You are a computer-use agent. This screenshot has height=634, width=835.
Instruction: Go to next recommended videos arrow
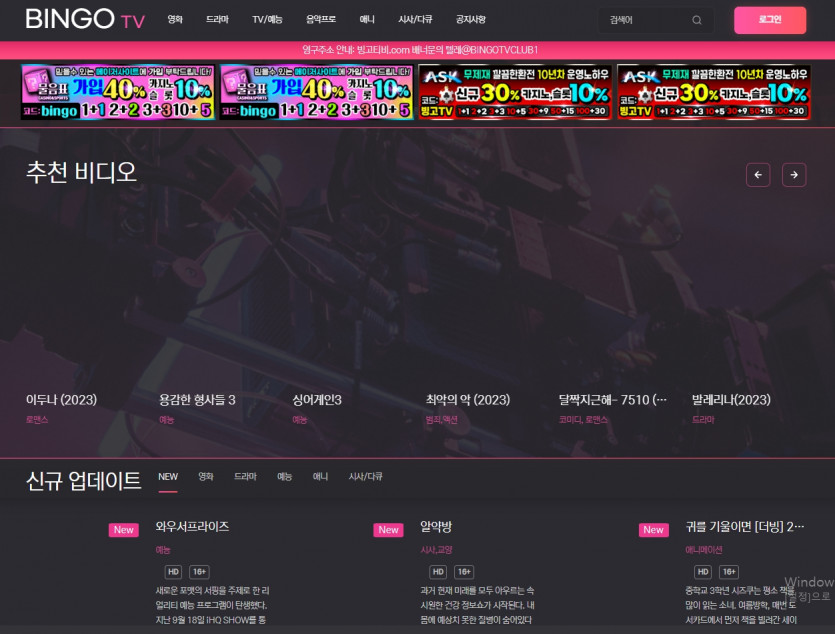tap(794, 175)
